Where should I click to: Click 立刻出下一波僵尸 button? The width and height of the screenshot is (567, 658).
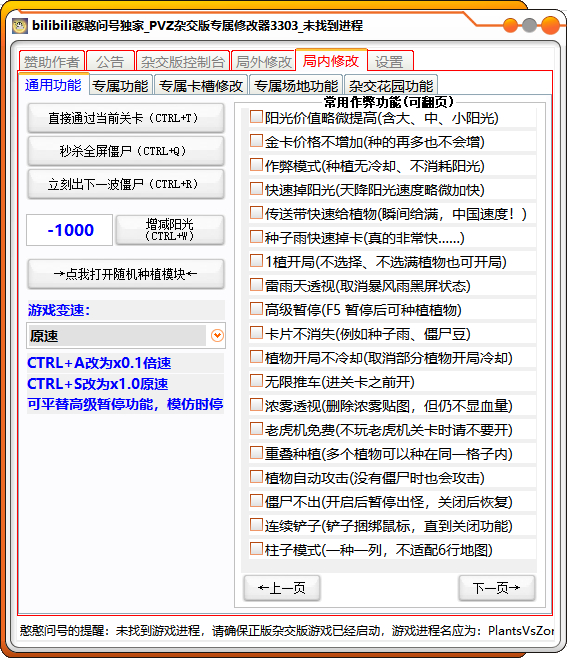coord(126,184)
